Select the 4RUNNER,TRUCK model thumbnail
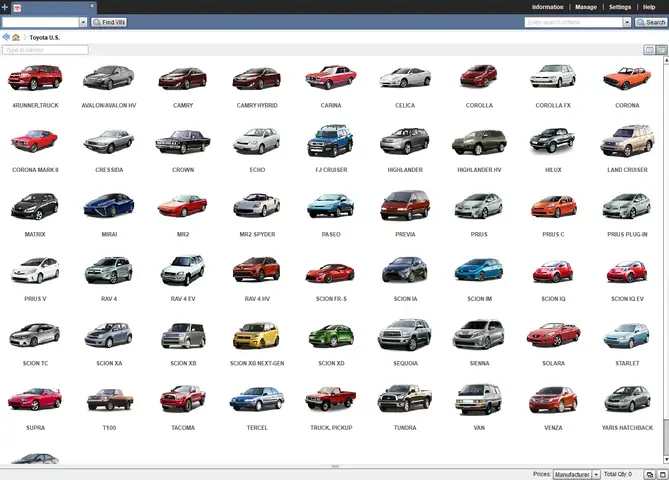669x480 pixels. [x=35, y=77]
